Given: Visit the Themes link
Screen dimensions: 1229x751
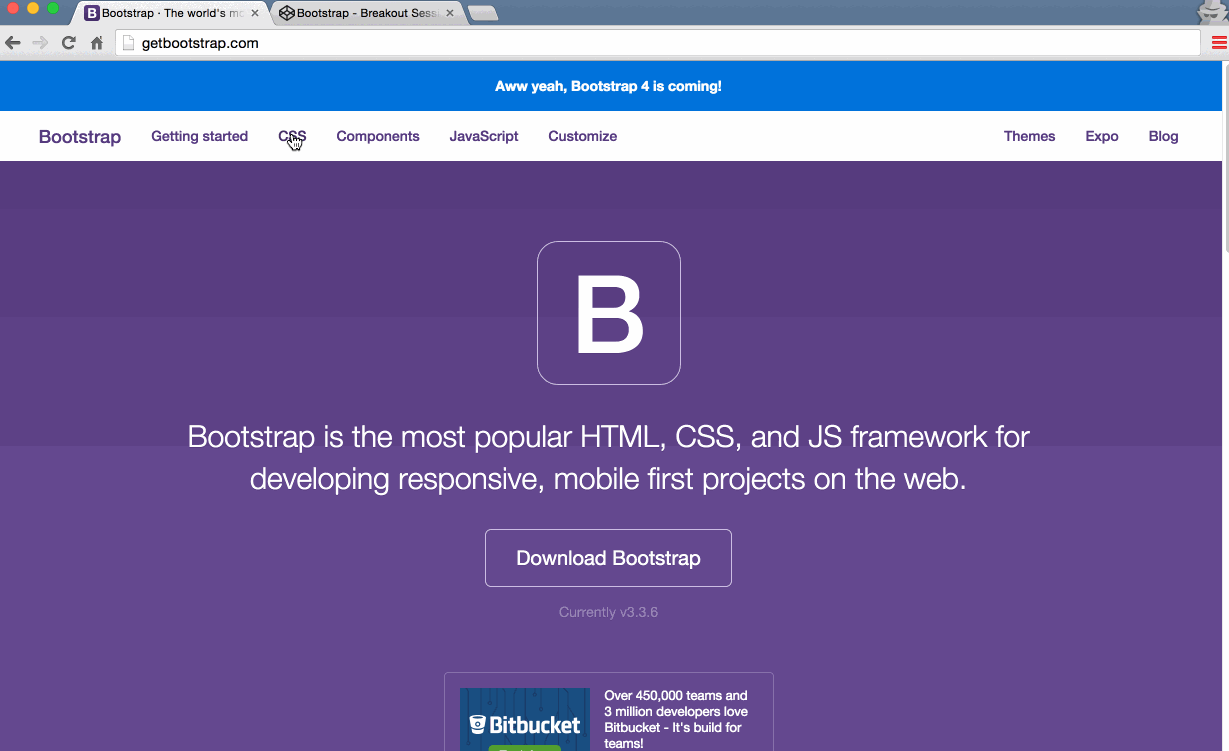Looking at the screenshot, I should click(x=1029, y=136).
